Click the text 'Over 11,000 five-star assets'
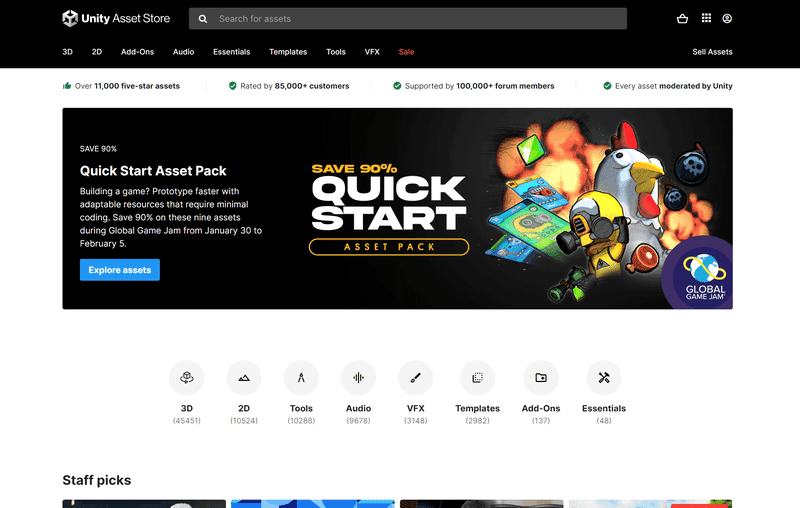800x508 pixels. click(x=127, y=86)
